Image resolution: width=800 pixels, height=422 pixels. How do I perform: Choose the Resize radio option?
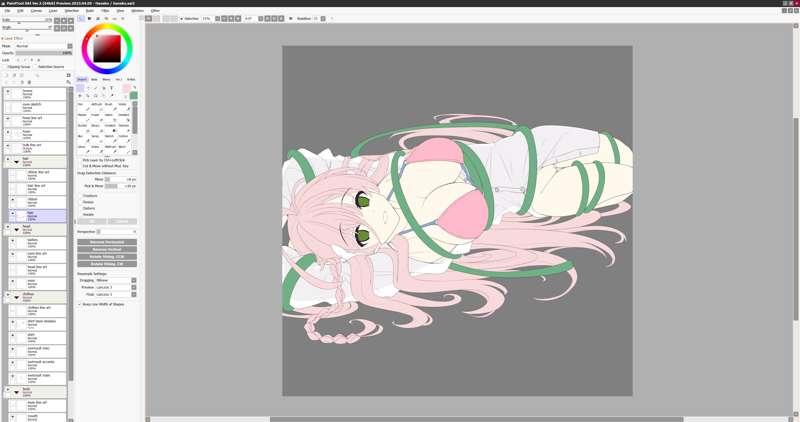[x=80, y=202]
